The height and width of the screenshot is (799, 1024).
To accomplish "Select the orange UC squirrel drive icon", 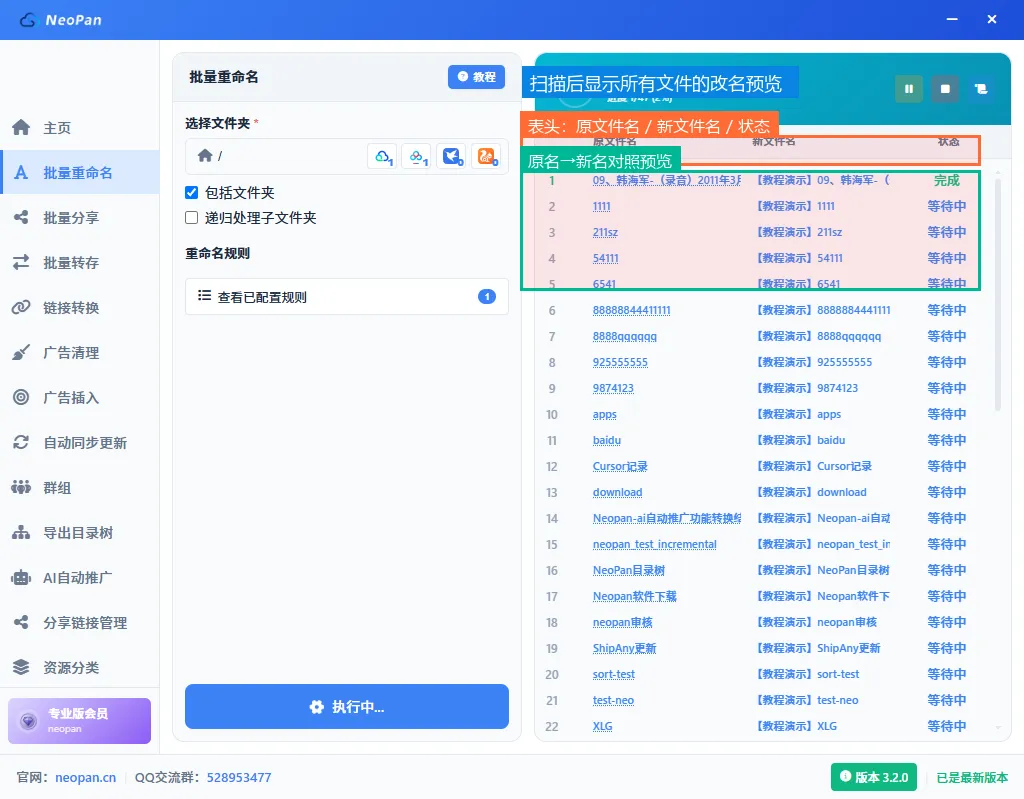I will tap(486, 157).
